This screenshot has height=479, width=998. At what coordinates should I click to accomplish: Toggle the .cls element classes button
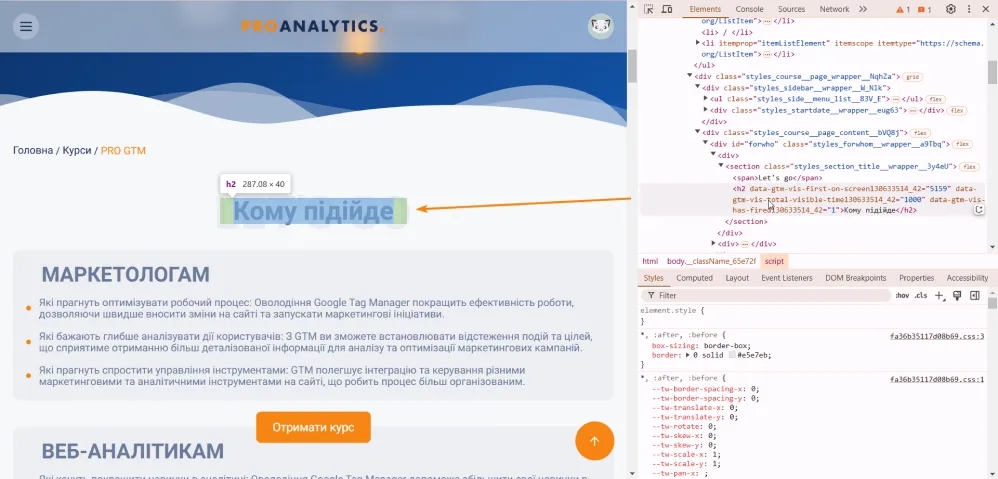point(920,296)
